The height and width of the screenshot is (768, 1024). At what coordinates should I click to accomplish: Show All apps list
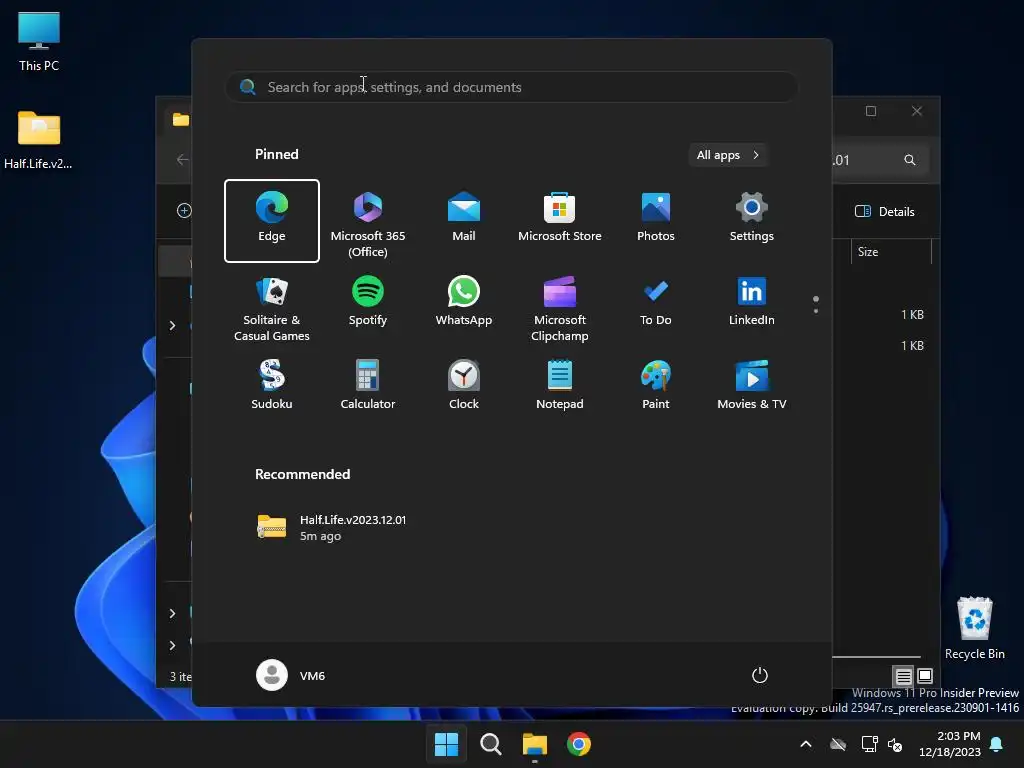tap(728, 155)
